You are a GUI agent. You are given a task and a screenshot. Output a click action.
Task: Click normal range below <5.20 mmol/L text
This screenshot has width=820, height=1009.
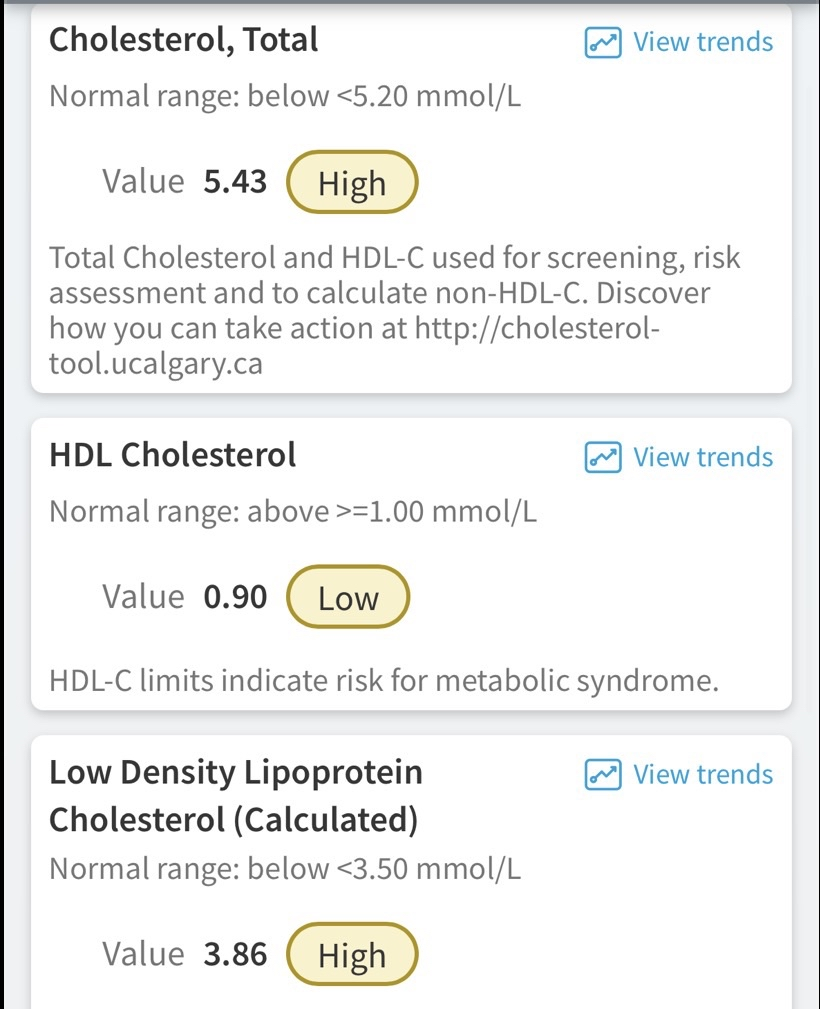click(285, 97)
